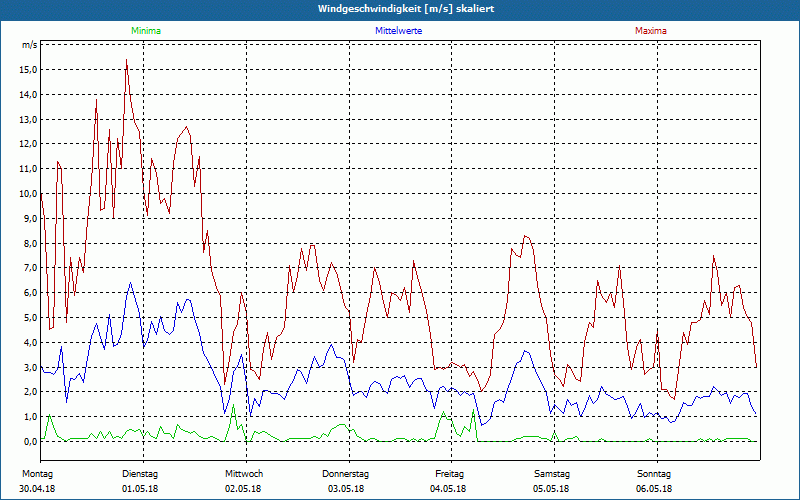Click the '8,0' y-axis value
The width and height of the screenshot is (800, 500).
[30, 243]
